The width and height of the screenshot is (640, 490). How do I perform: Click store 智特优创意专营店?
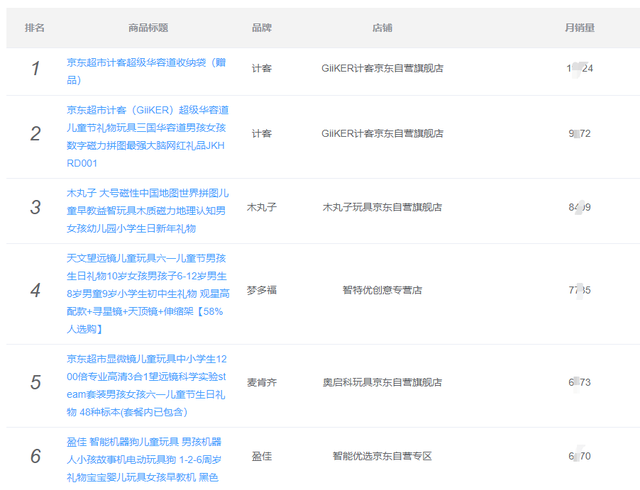[382, 290]
